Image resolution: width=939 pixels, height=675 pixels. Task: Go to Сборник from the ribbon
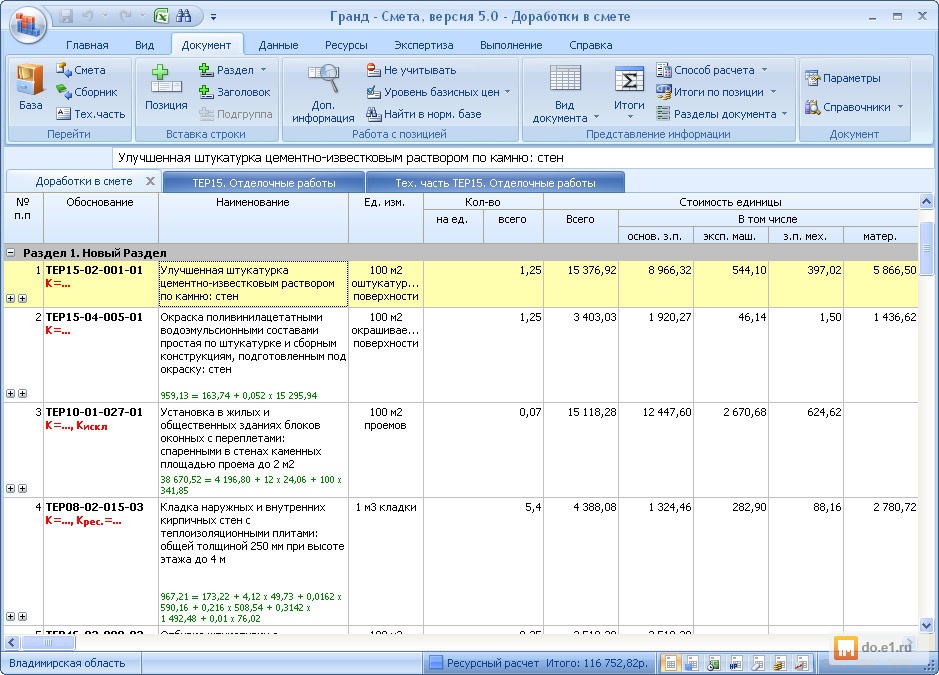point(86,92)
